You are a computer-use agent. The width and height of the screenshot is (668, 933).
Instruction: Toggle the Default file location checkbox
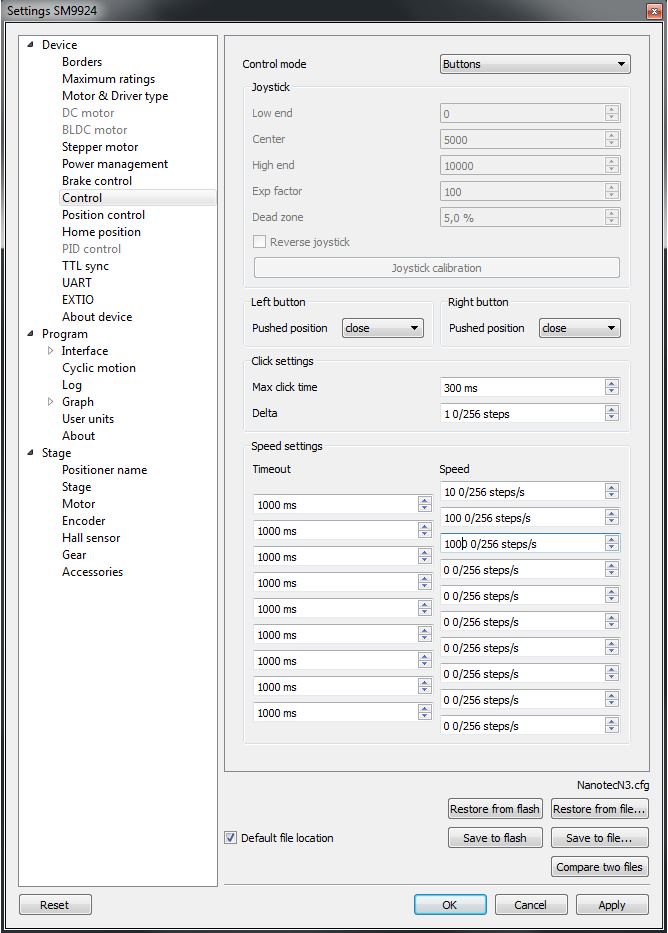[231, 838]
